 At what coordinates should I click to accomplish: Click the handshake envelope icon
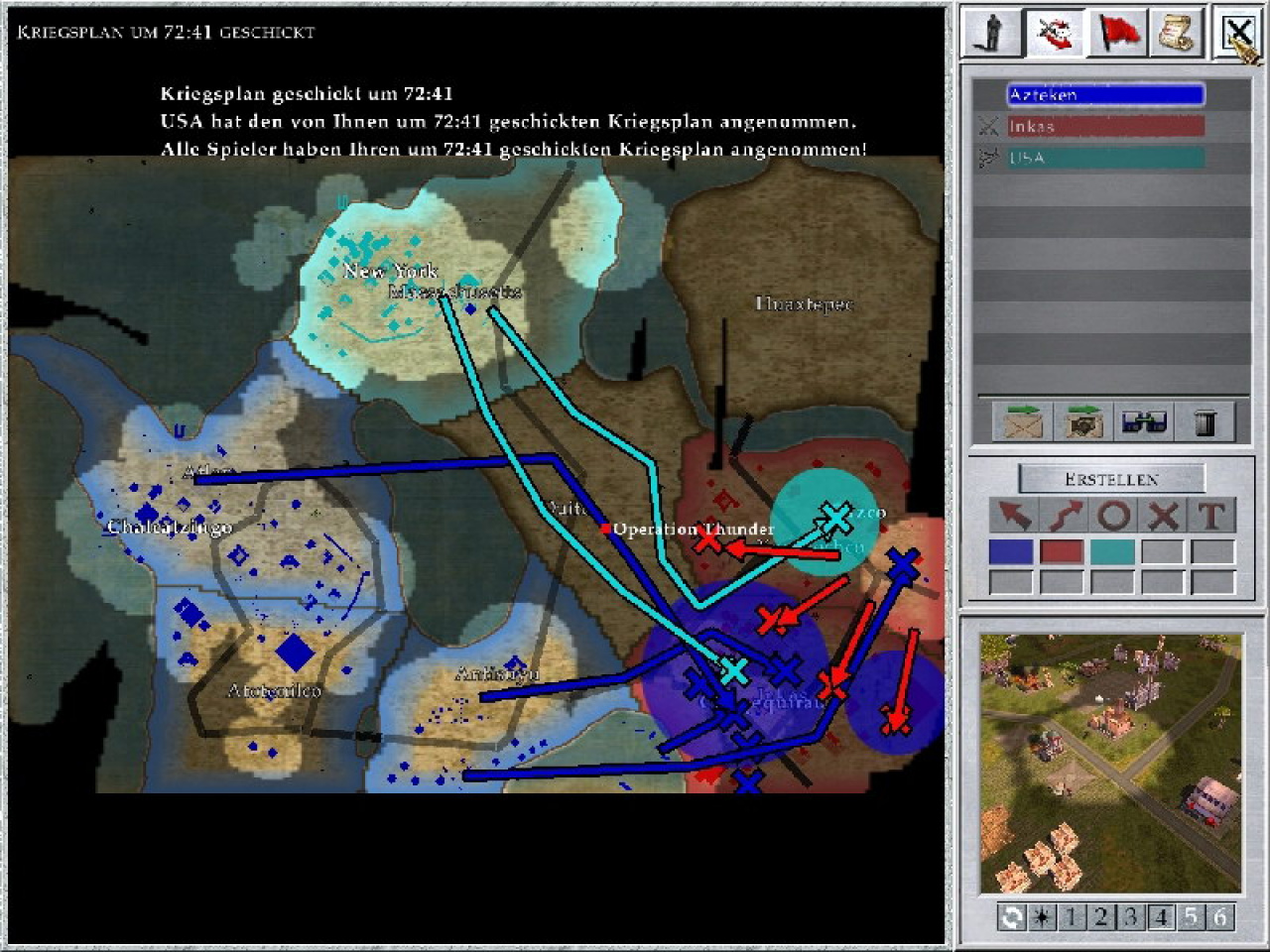1083,422
